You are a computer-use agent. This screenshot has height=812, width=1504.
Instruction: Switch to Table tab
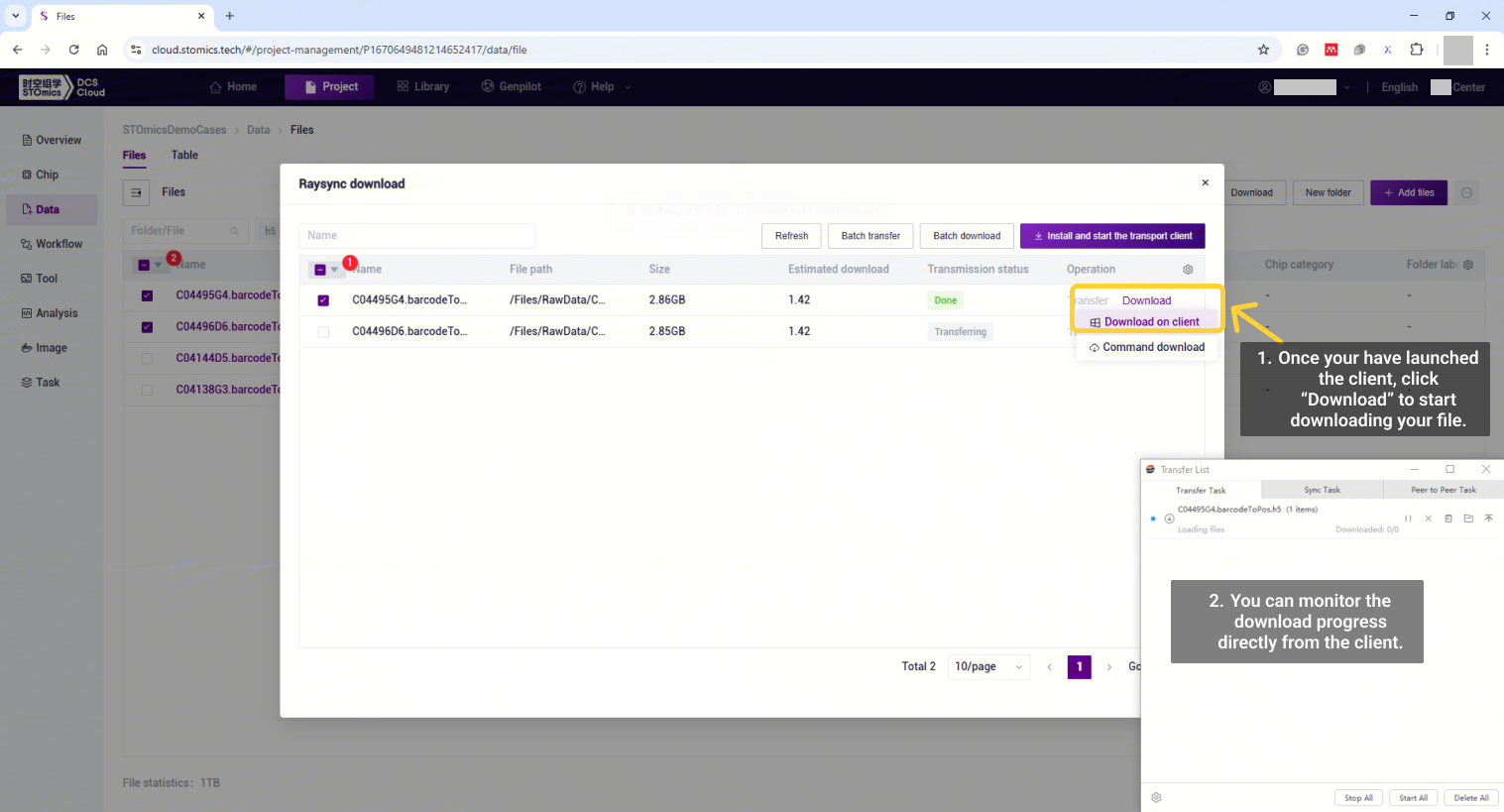point(184,156)
